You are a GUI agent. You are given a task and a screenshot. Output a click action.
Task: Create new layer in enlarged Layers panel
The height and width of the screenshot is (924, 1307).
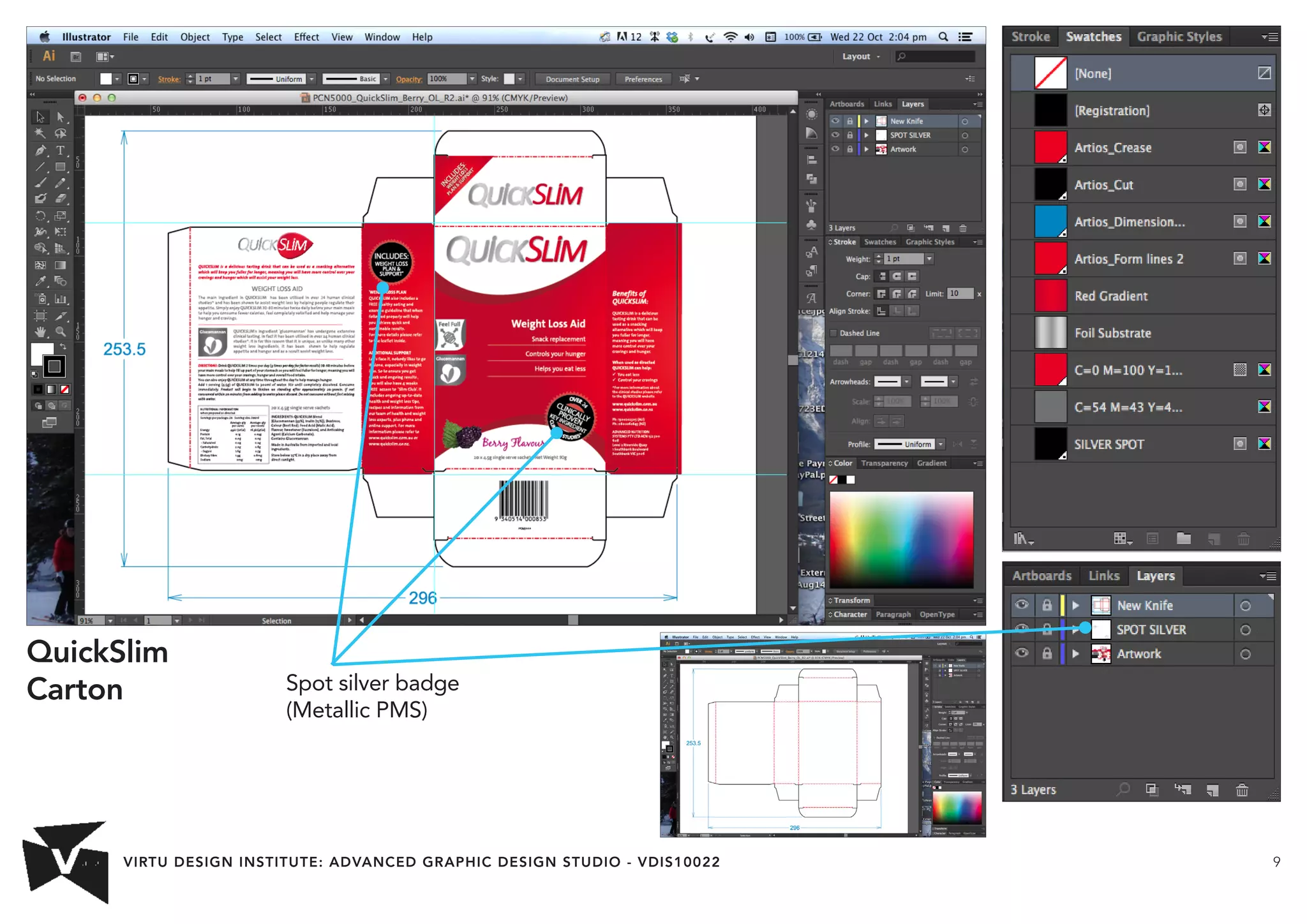[x=1213, y=790]
